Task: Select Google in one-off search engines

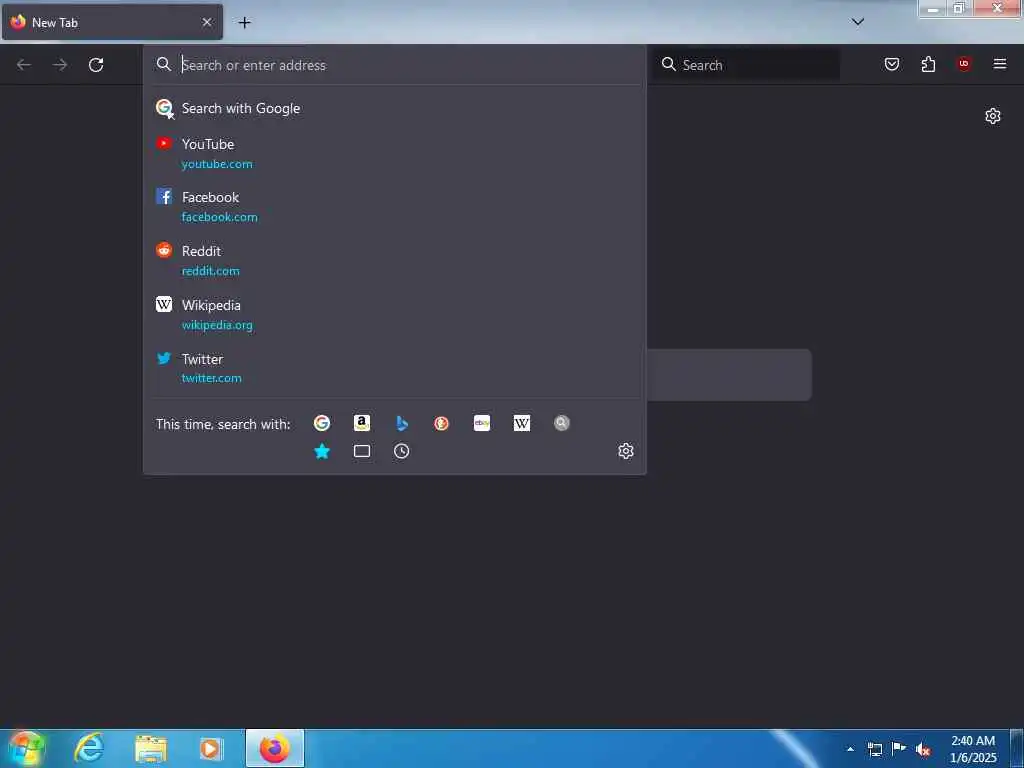Action: (322, 423)
